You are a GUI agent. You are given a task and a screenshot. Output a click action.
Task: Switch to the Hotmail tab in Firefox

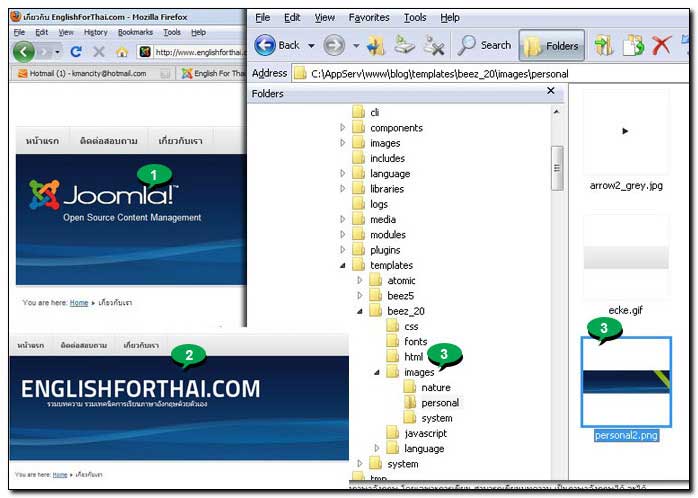(x=93, y=73)
